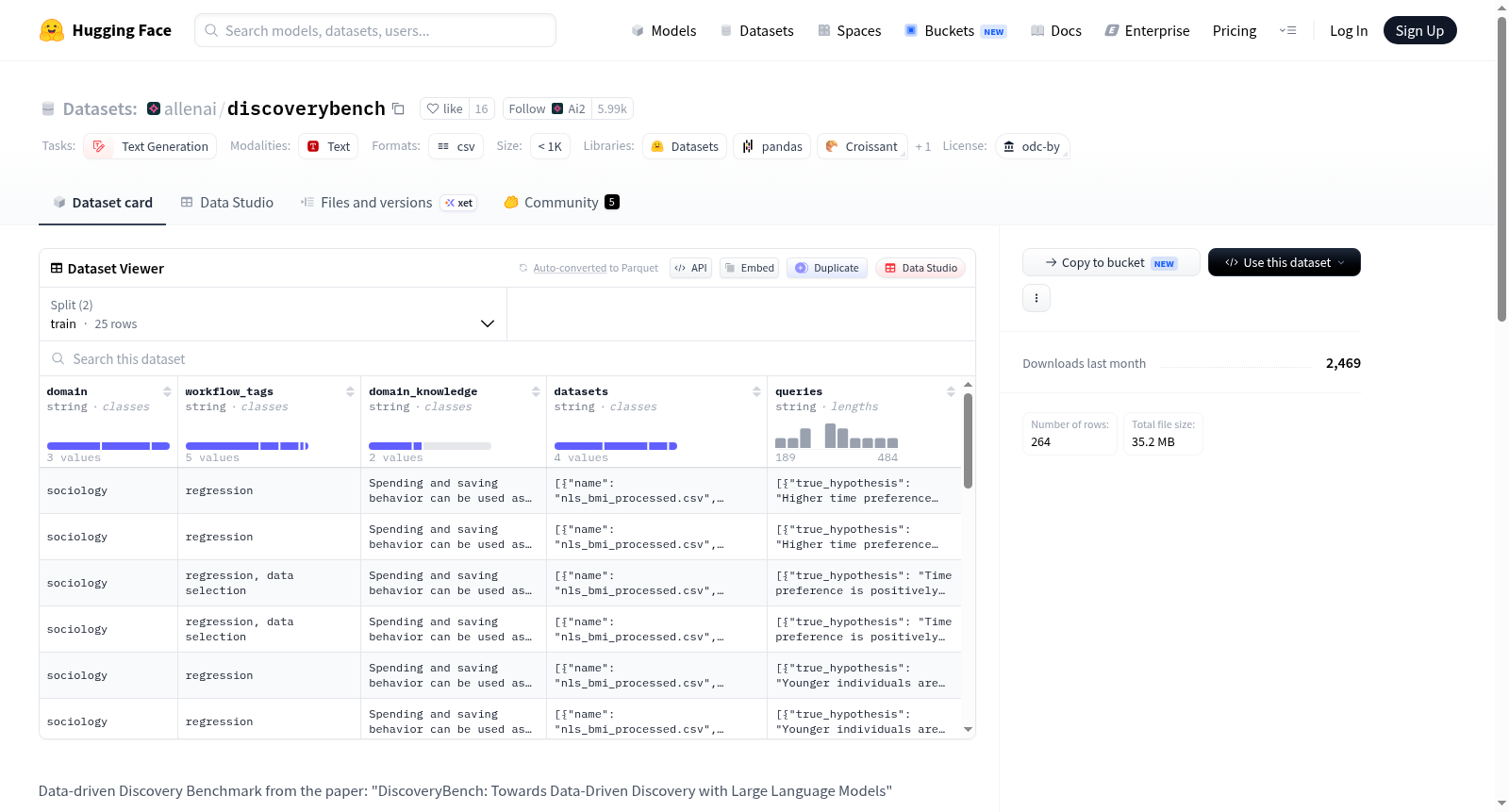The image size is (1509, 812).
Task: Open the Use this dataset dropdown
Action: (1285, 262)
